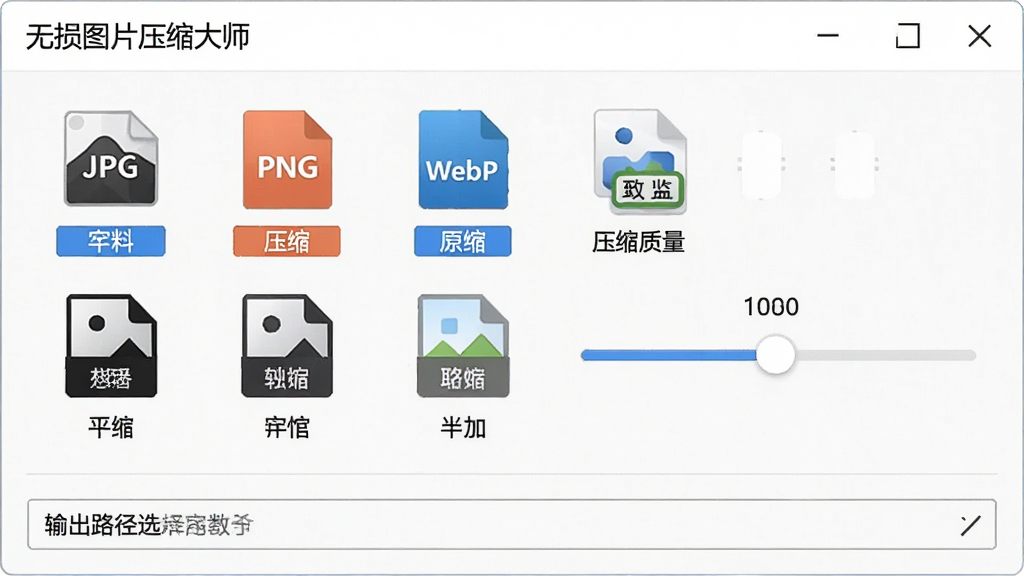This screenshot has height=576, width=1024.
Task: Minimize the compression app window
Action: tap(827, 36)
